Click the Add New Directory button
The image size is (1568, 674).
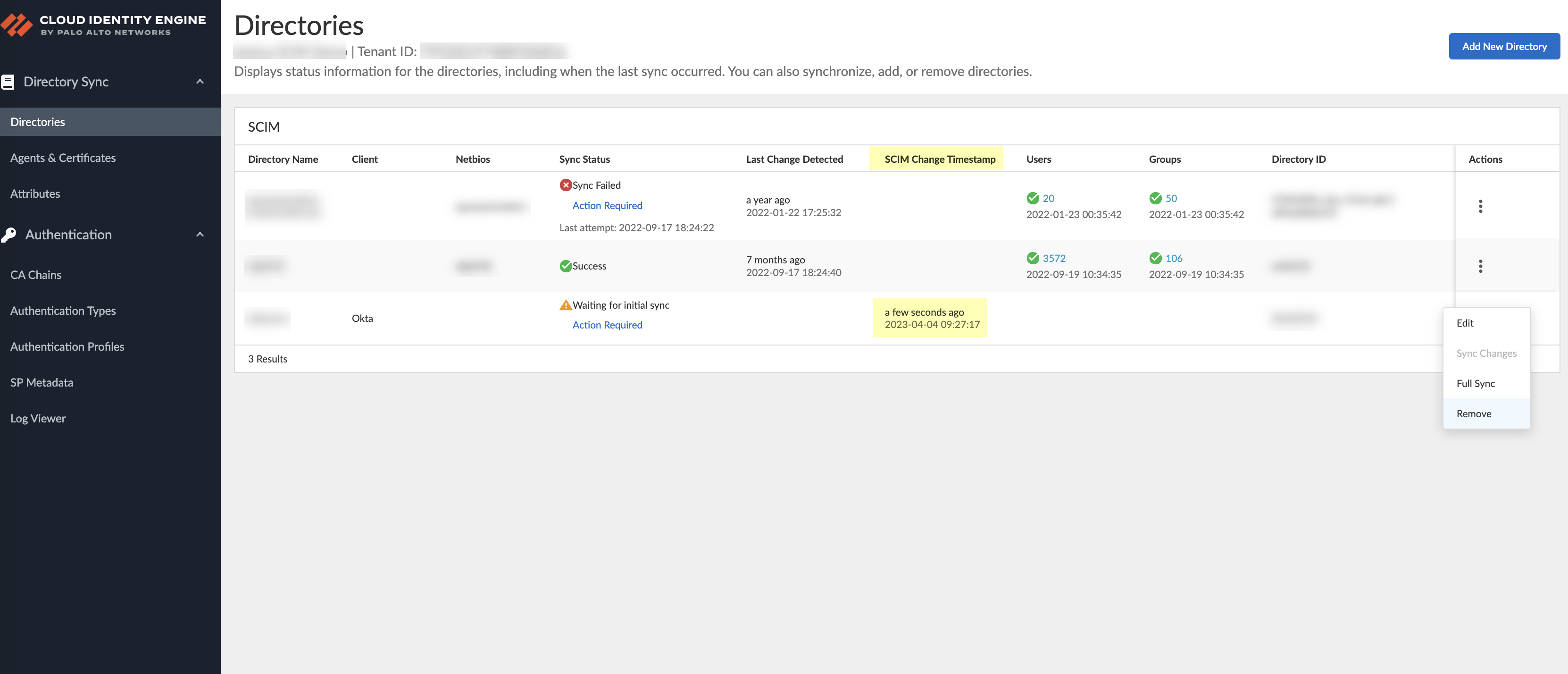pyautogui.click(x=1503, y=46)
